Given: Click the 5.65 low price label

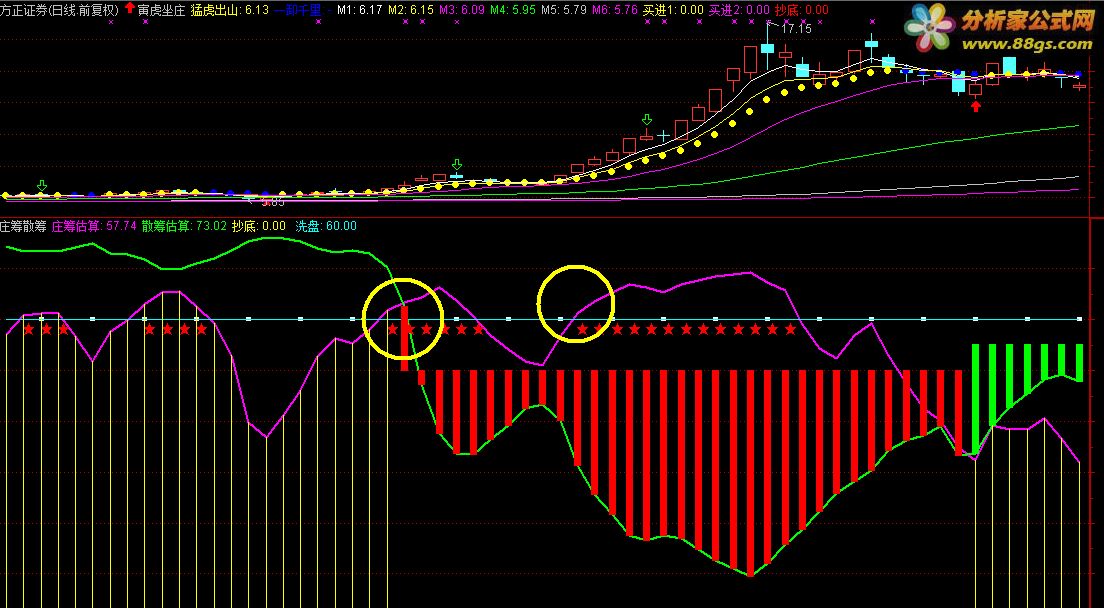Looking at the screenshot, I should (272, 203).
